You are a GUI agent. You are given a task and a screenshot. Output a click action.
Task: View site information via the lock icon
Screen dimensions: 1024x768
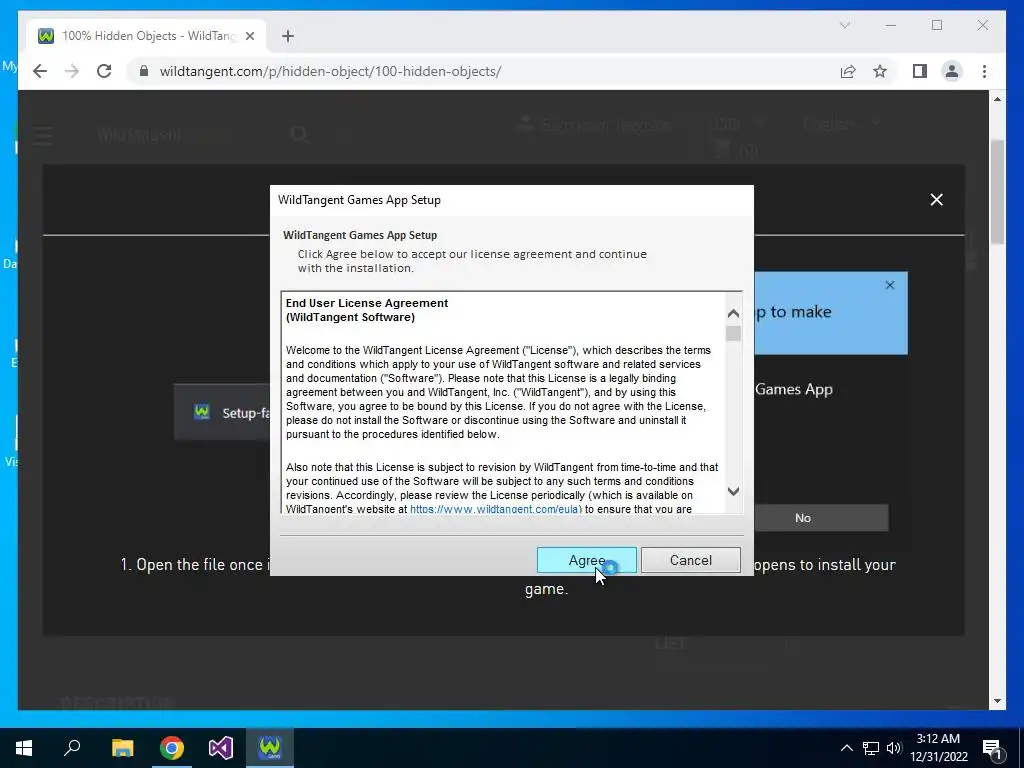point(144,71)
